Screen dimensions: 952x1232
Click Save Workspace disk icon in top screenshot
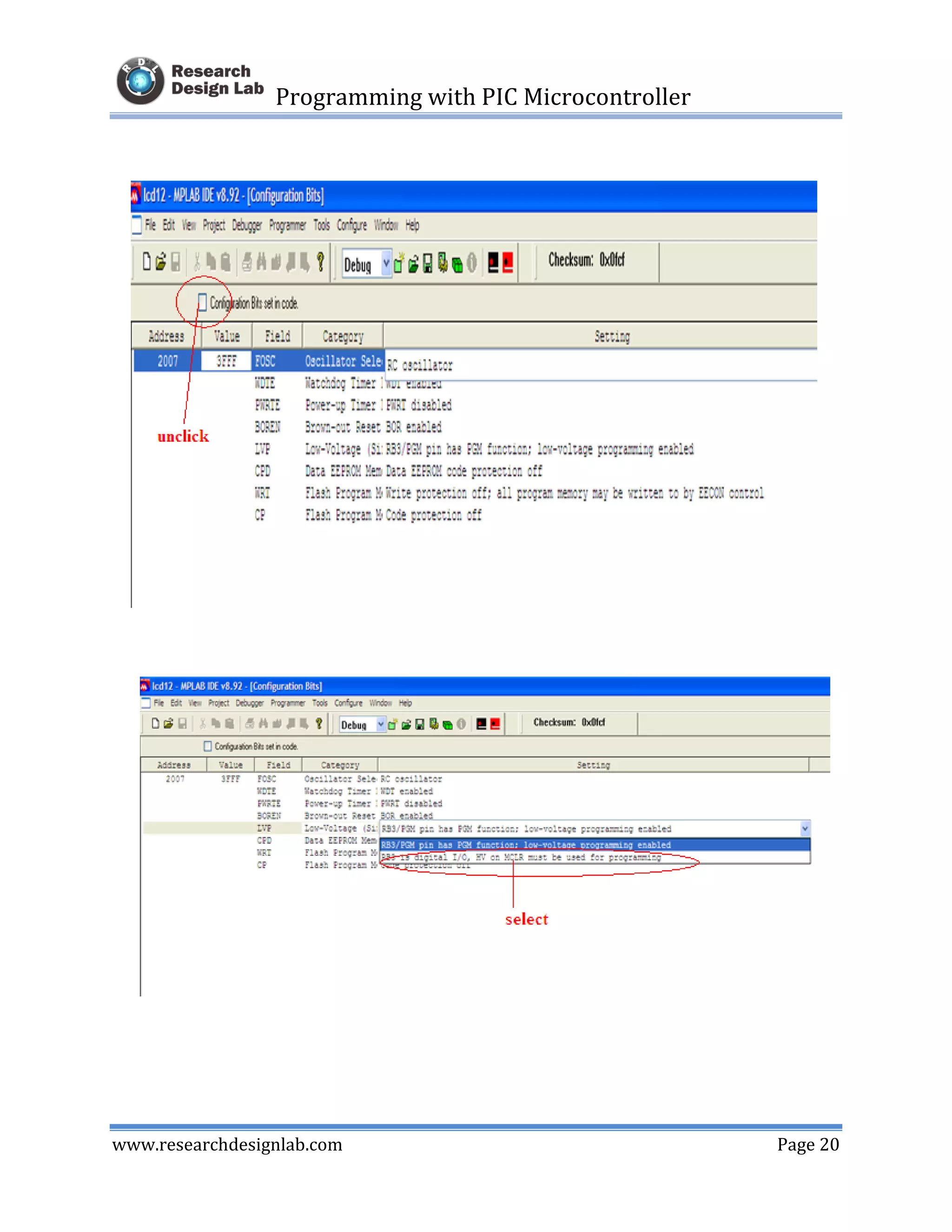pyautogui.click(x=428, y=263)
